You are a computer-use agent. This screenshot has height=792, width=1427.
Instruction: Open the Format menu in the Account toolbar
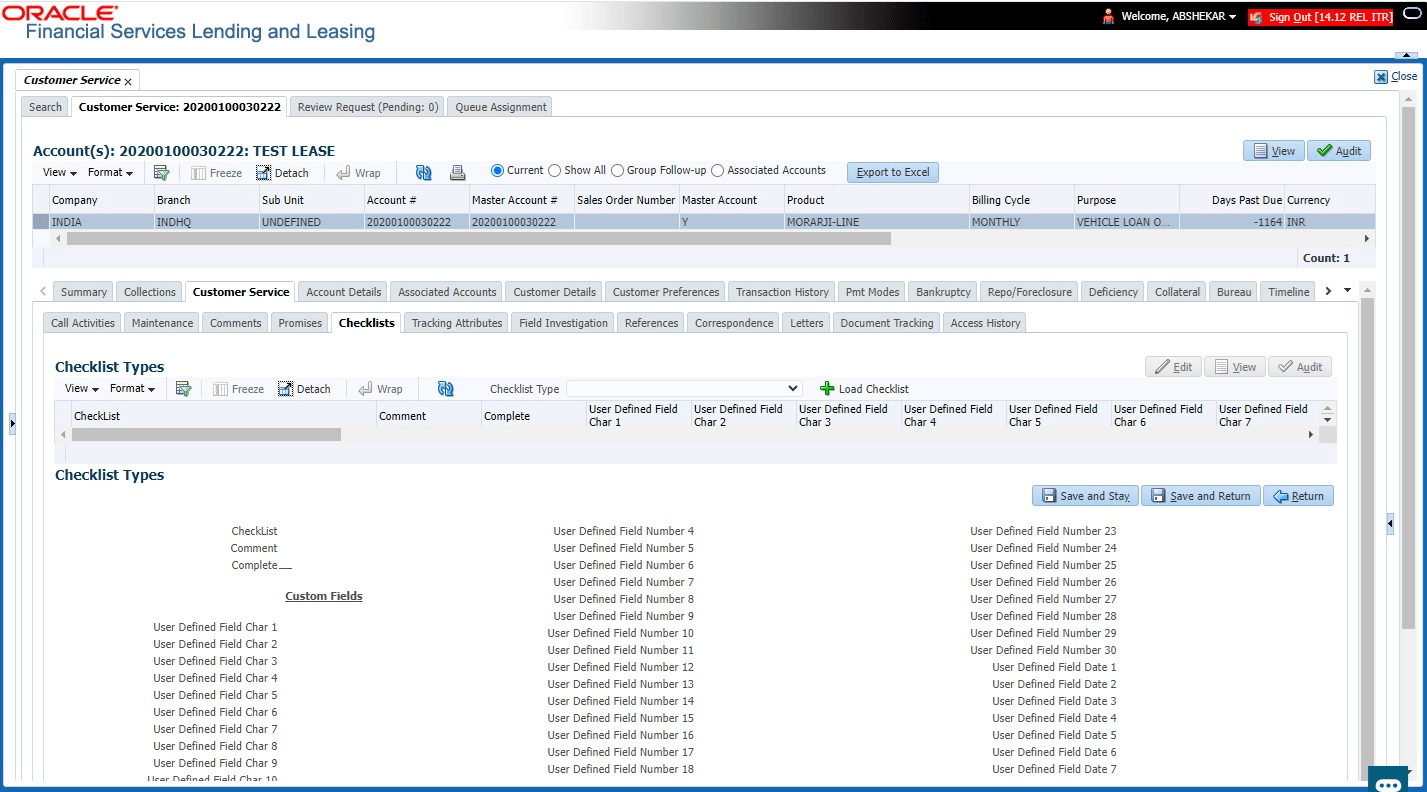[110, 173]
